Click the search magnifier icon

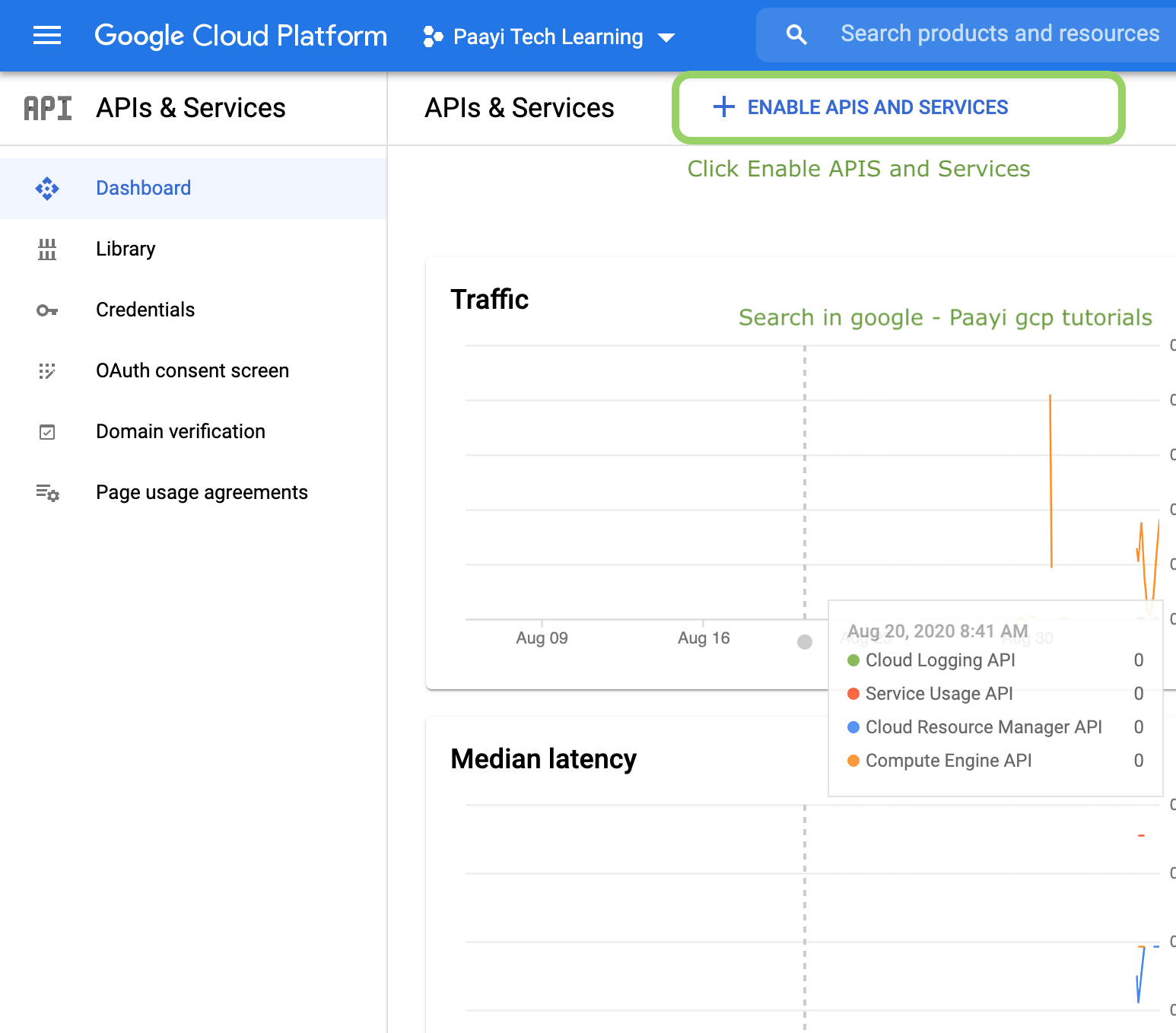pos(796,34)
